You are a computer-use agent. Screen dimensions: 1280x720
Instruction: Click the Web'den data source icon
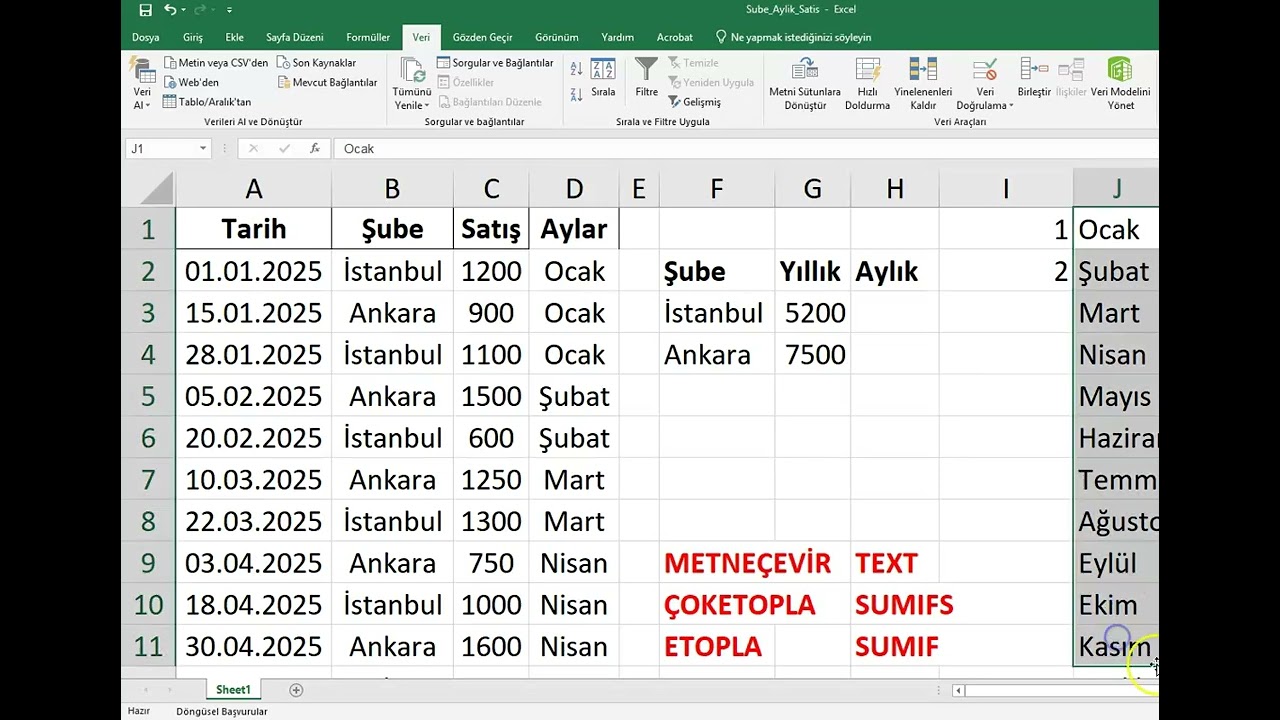coord(171,82)
